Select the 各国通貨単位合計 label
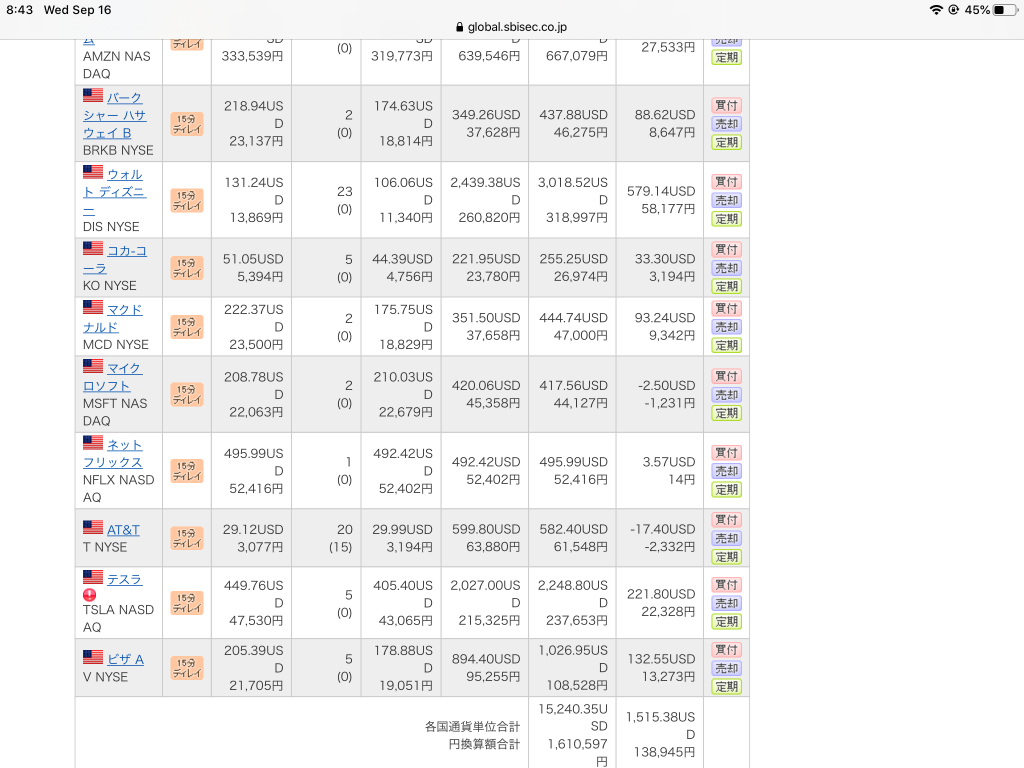 [472, 726]
